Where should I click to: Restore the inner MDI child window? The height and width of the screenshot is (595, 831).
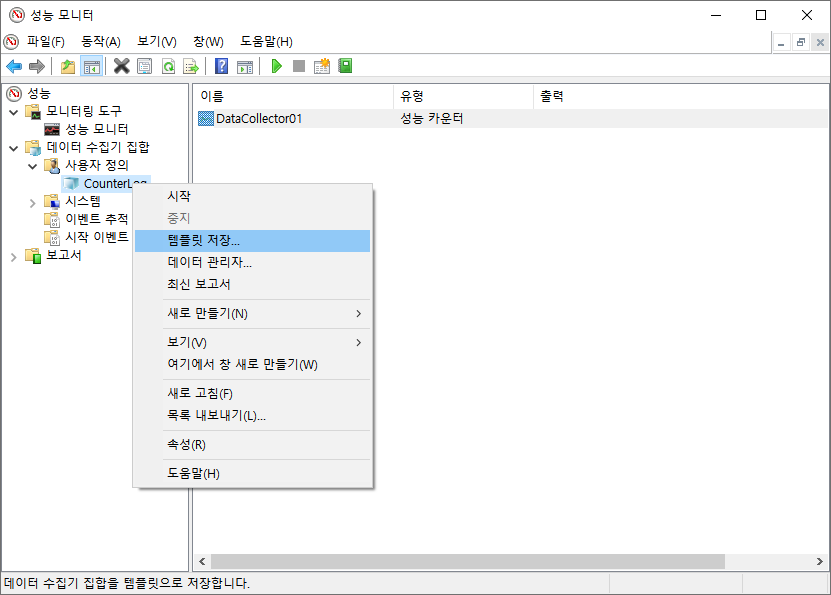coord(801,42)
